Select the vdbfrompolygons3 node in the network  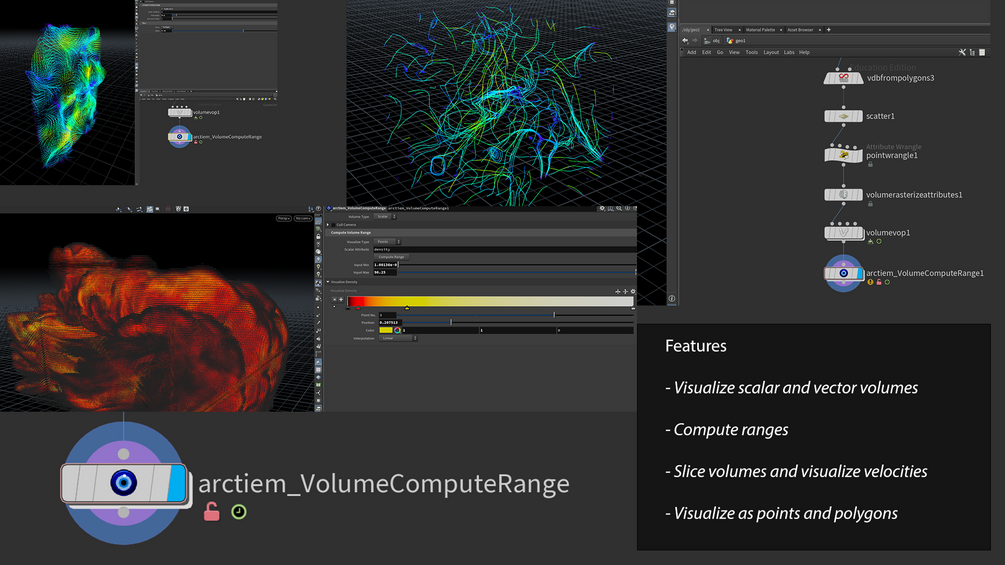coord(843,78)
